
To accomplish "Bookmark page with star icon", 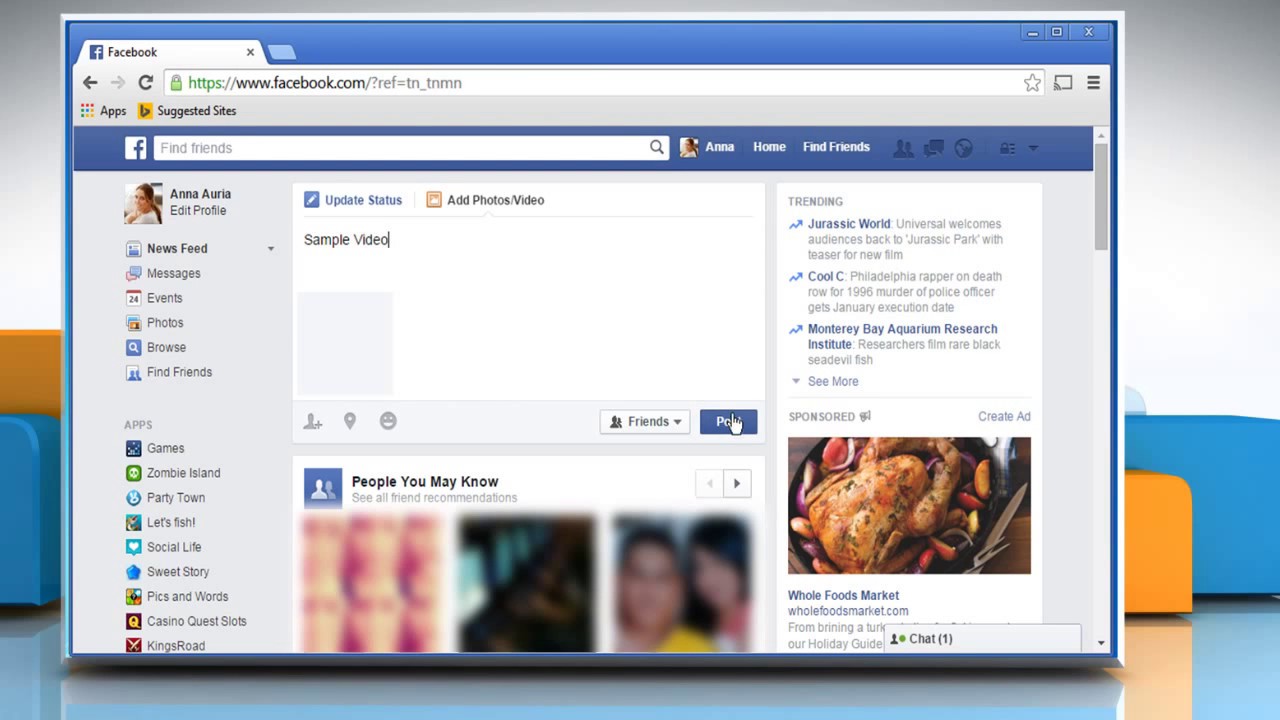I will [x=1032, y=83].
